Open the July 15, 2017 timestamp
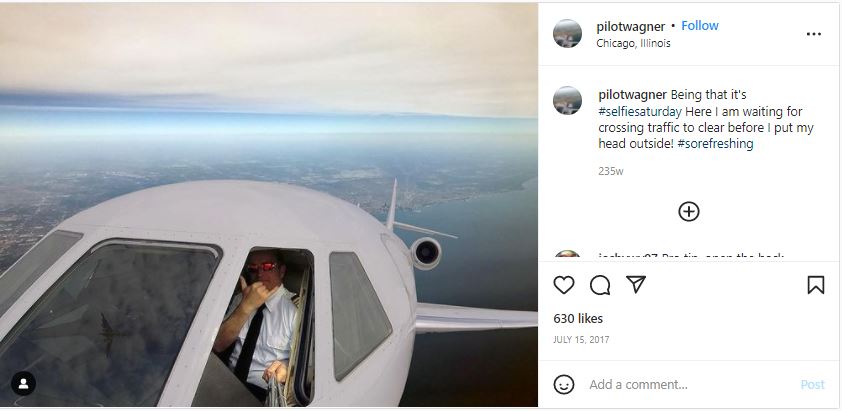Screen dimensions: 842x411 581,340
